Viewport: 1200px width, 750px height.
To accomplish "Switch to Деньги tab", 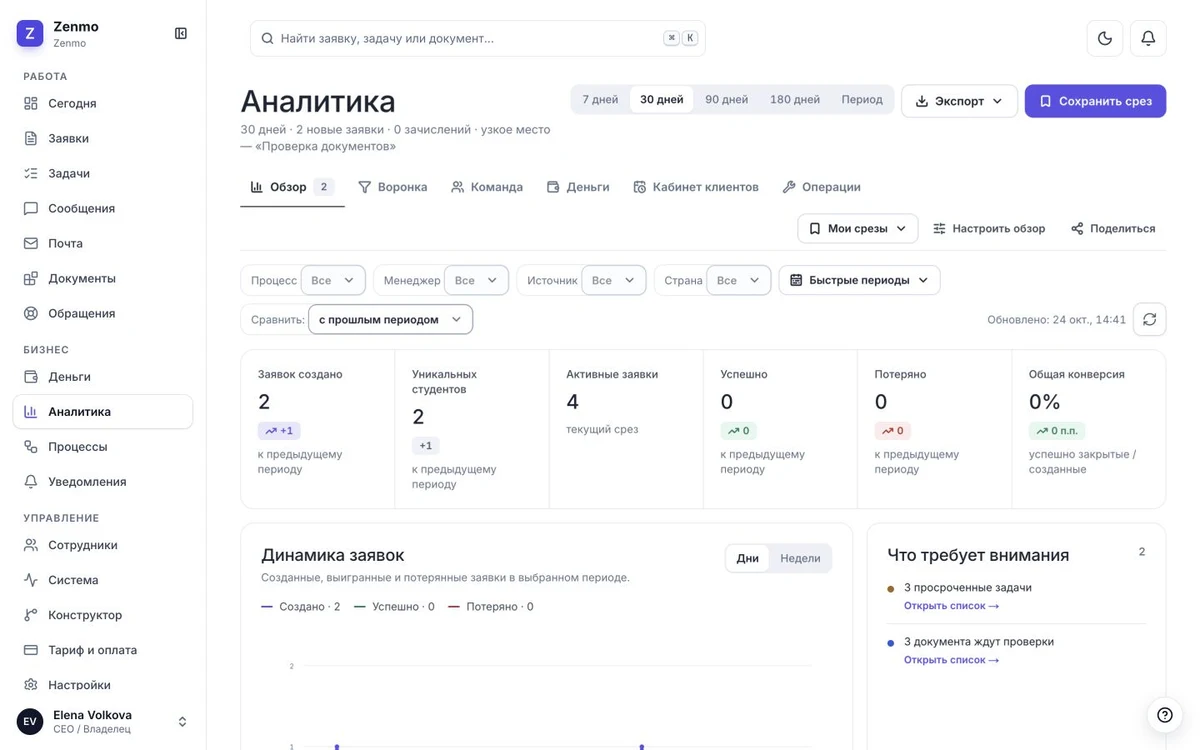I will point(578,187).
